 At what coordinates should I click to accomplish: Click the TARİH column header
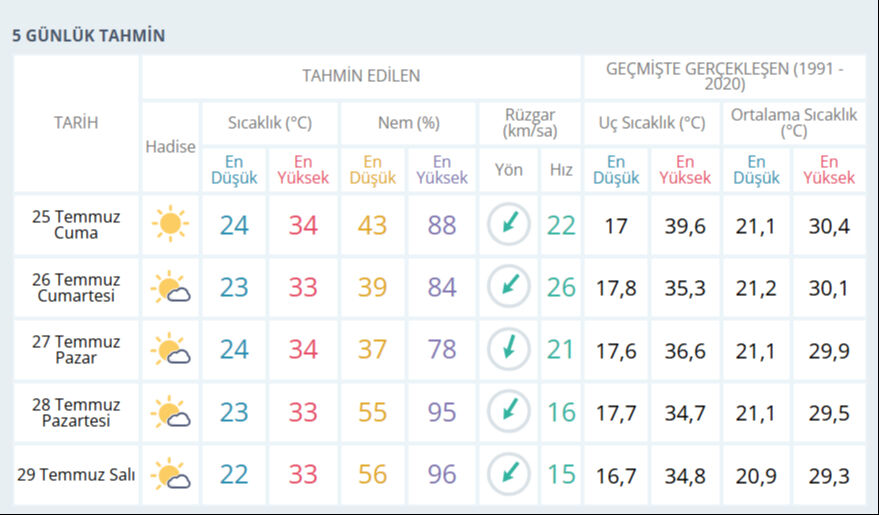(x=76, y=123)
